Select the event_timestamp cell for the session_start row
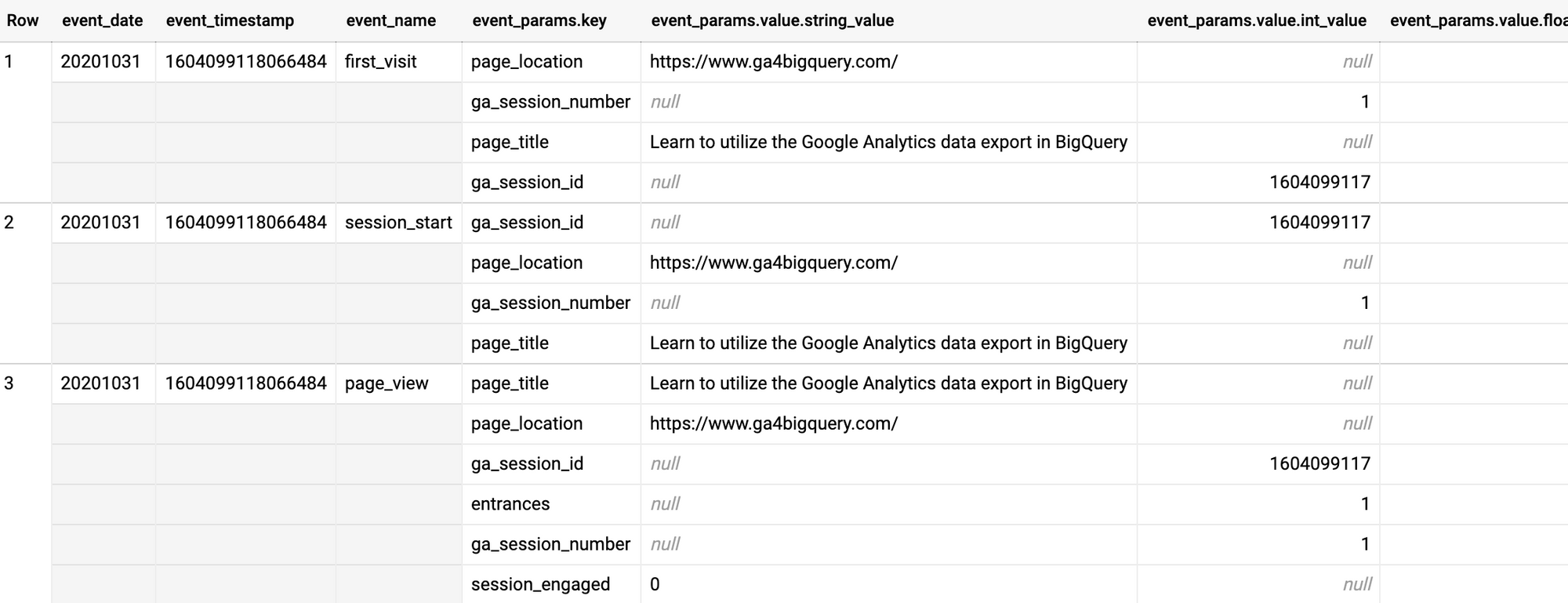The image size is (1568, 603). (x=245, y=223)
